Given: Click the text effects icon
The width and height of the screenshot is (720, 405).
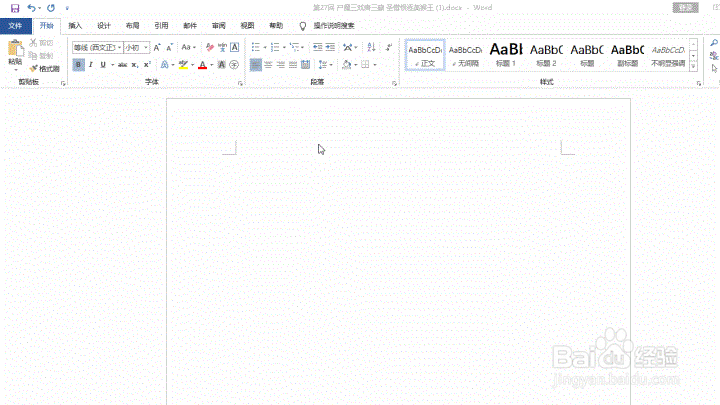Looking at the screenshot, I should click(164, 65).
